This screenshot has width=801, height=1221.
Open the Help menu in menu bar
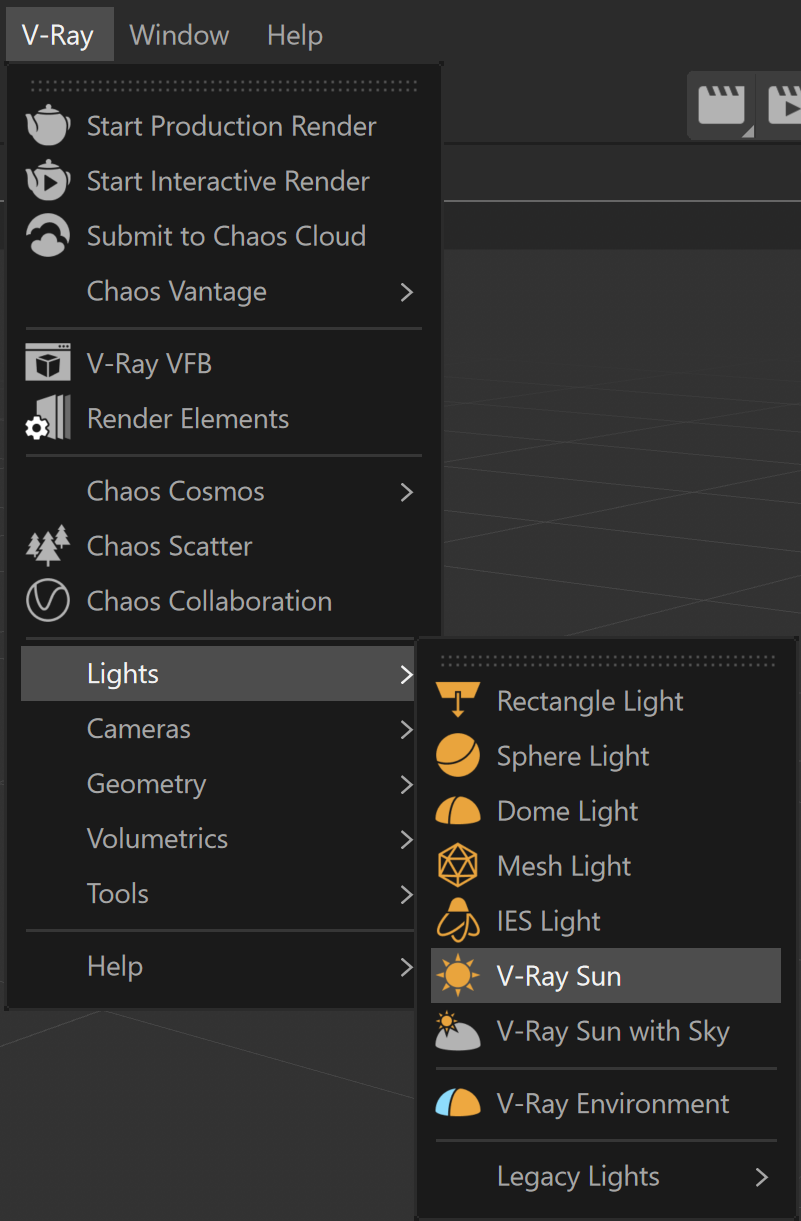click(x=295, y=35)
